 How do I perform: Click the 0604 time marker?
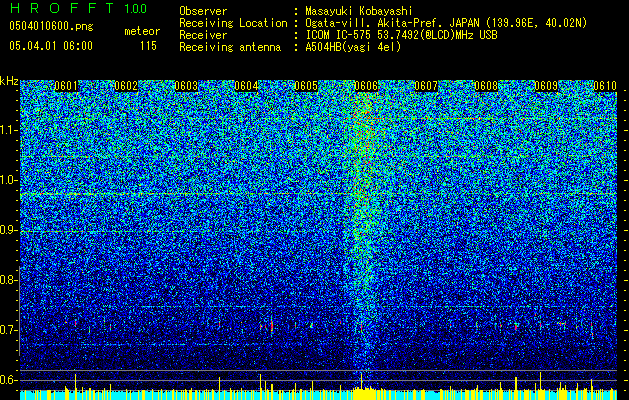pyautogui.click(x=246, y=86)
